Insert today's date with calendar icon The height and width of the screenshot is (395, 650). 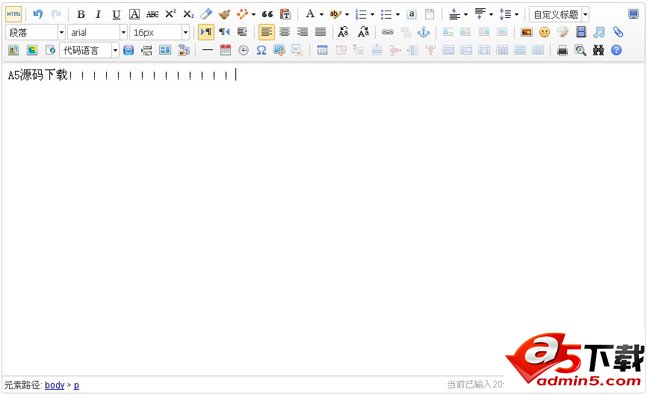pyautogui.click(x=226, y=50)
